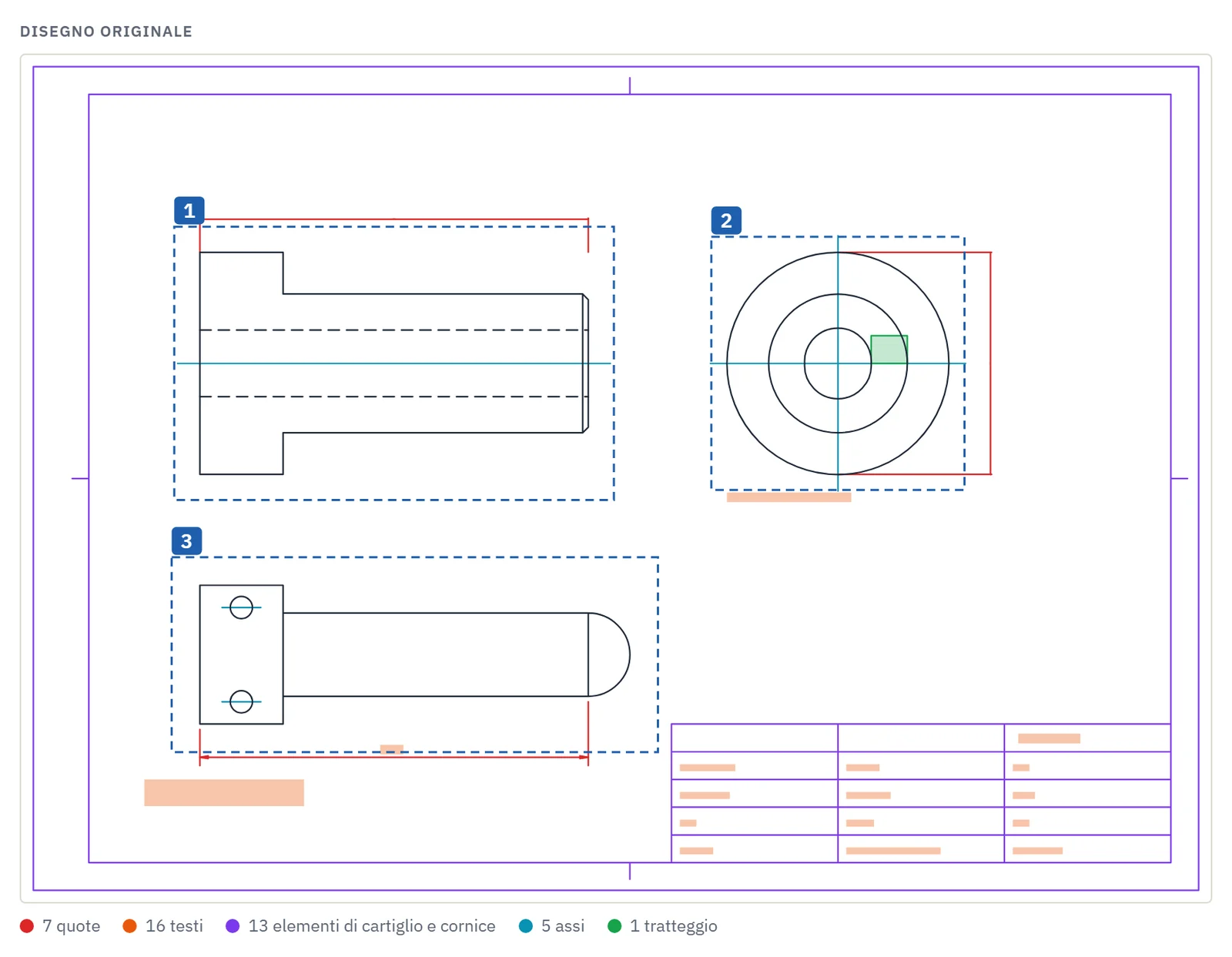Click the purple dot beside the cartiglio legend

(233, 926)
